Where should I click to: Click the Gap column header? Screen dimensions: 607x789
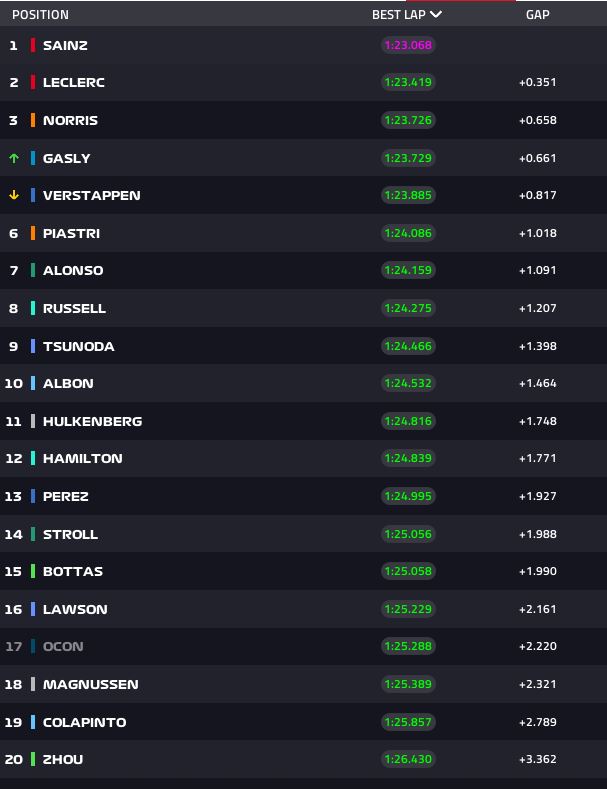point(537,15)
